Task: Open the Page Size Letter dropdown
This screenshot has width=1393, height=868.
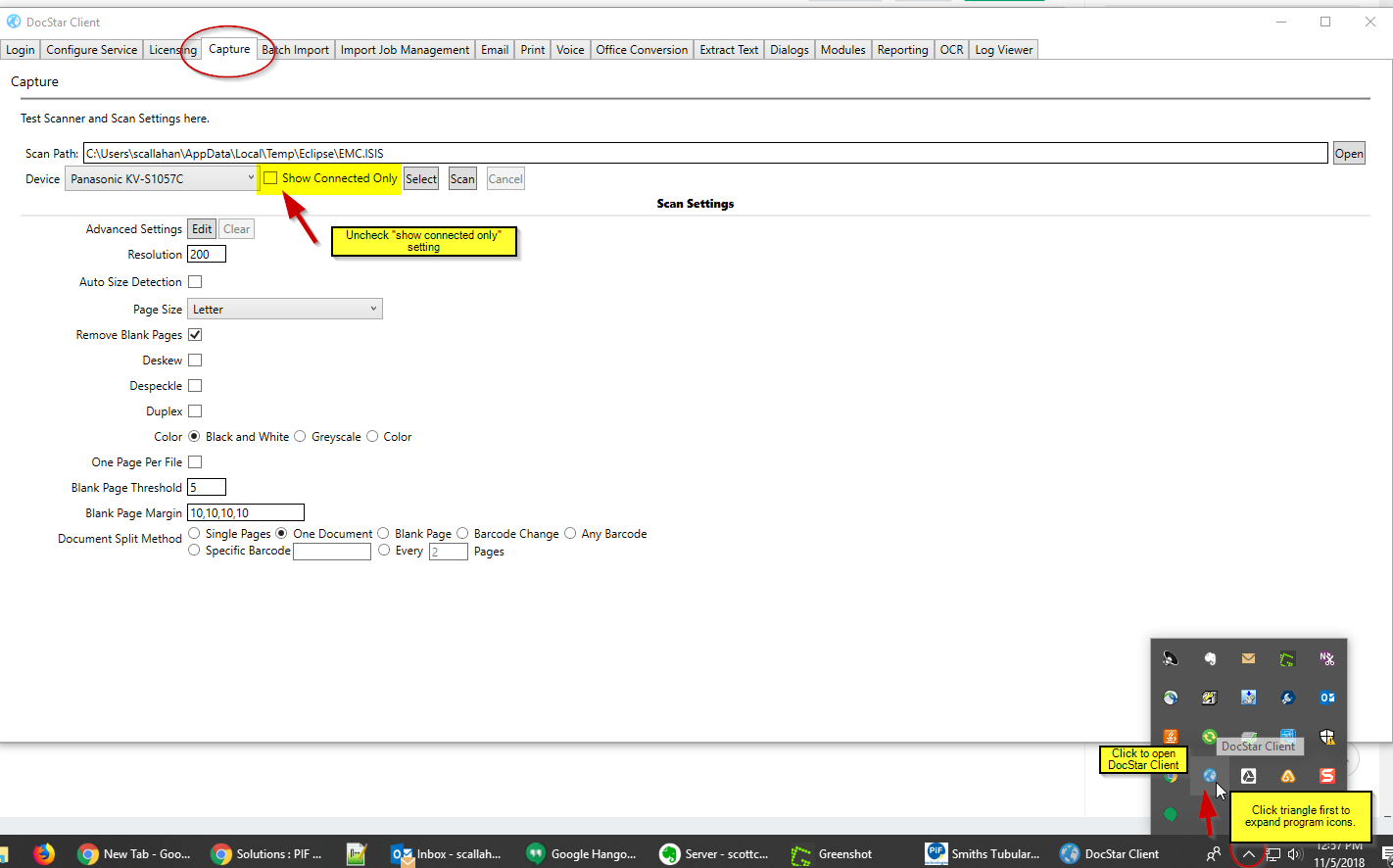Action: 285,310
